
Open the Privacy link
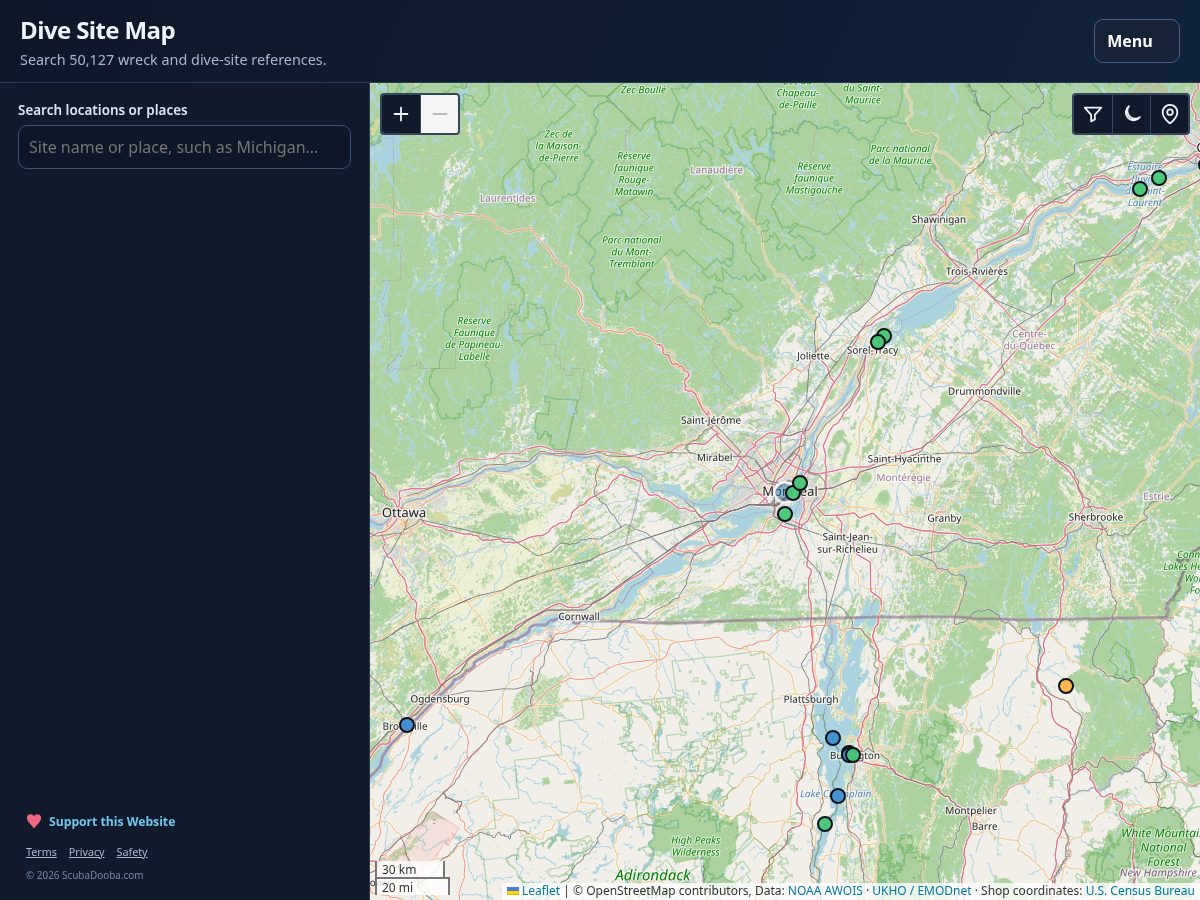[x=87, y=852]
